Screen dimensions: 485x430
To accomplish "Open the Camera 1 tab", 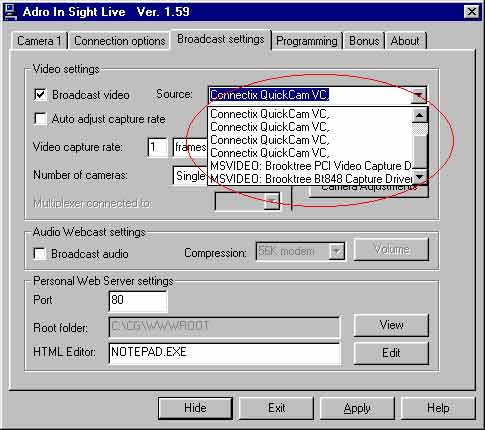I will [39, 41].
